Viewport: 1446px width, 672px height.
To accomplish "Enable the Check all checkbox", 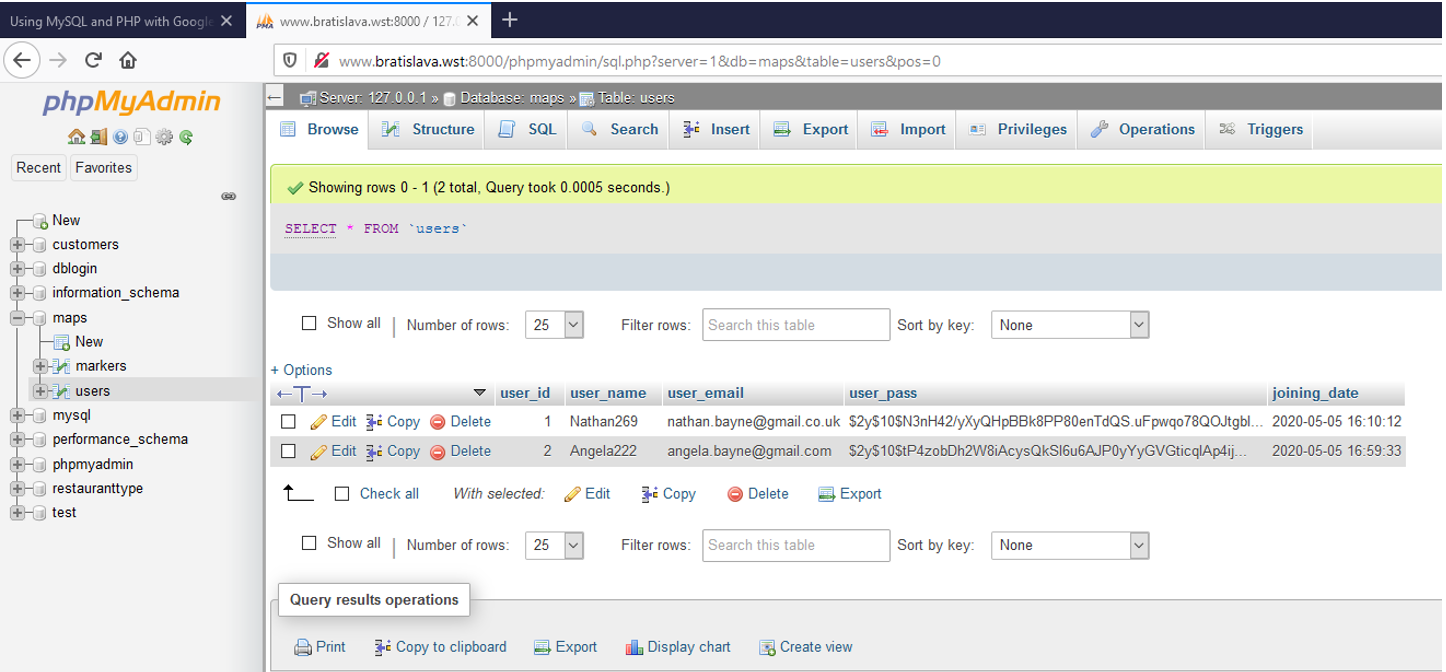I will tap(342, 494).
